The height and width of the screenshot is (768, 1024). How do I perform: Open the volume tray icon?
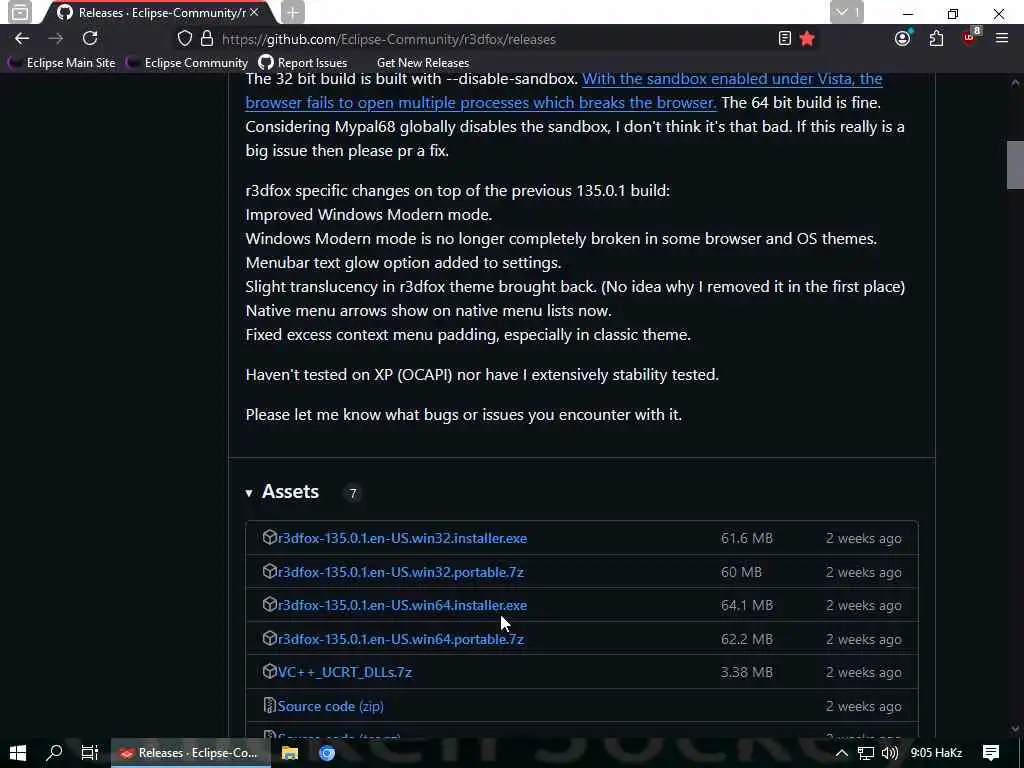[x=889, y=753]
